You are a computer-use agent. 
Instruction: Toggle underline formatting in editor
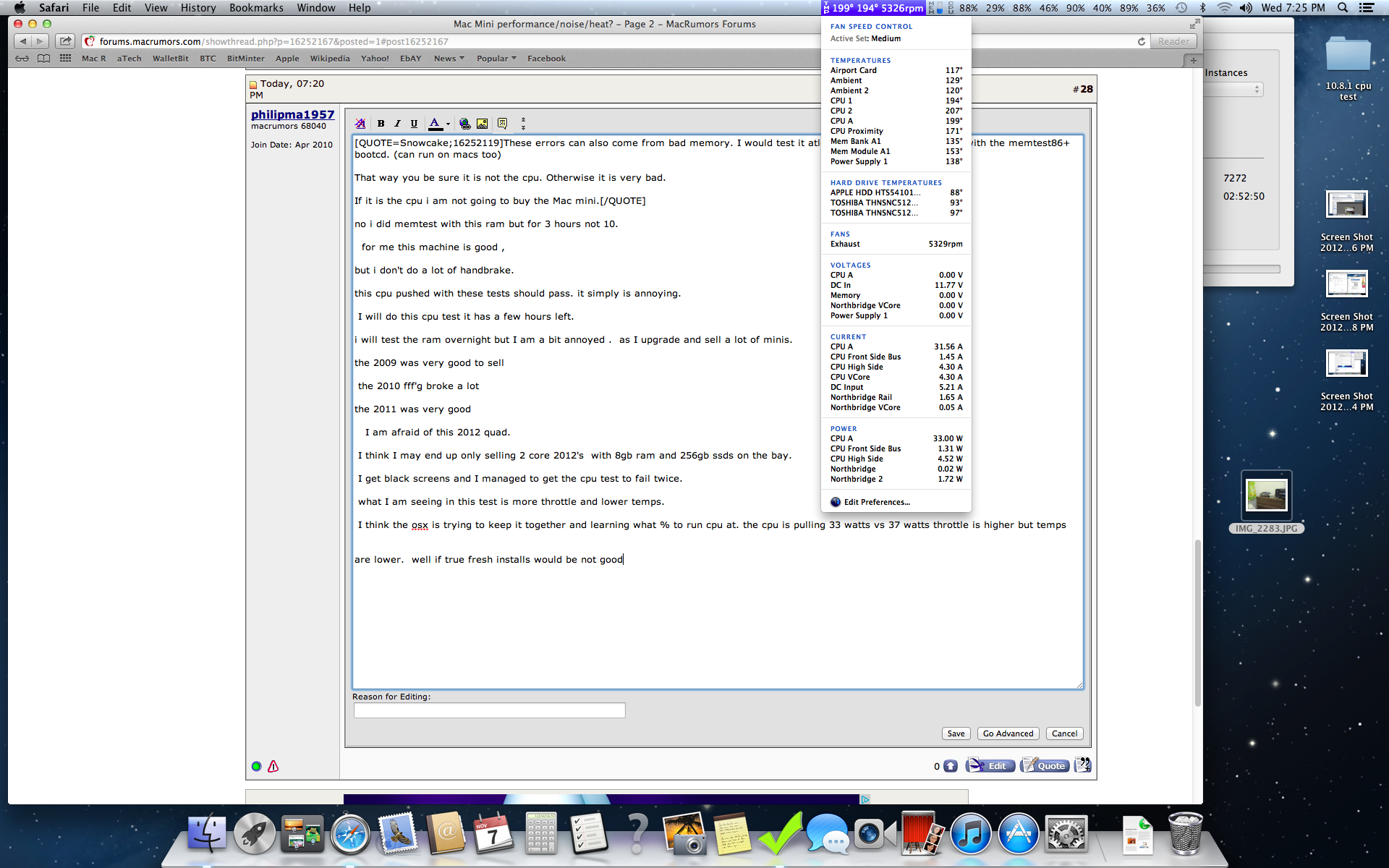[x=414, y=124]
